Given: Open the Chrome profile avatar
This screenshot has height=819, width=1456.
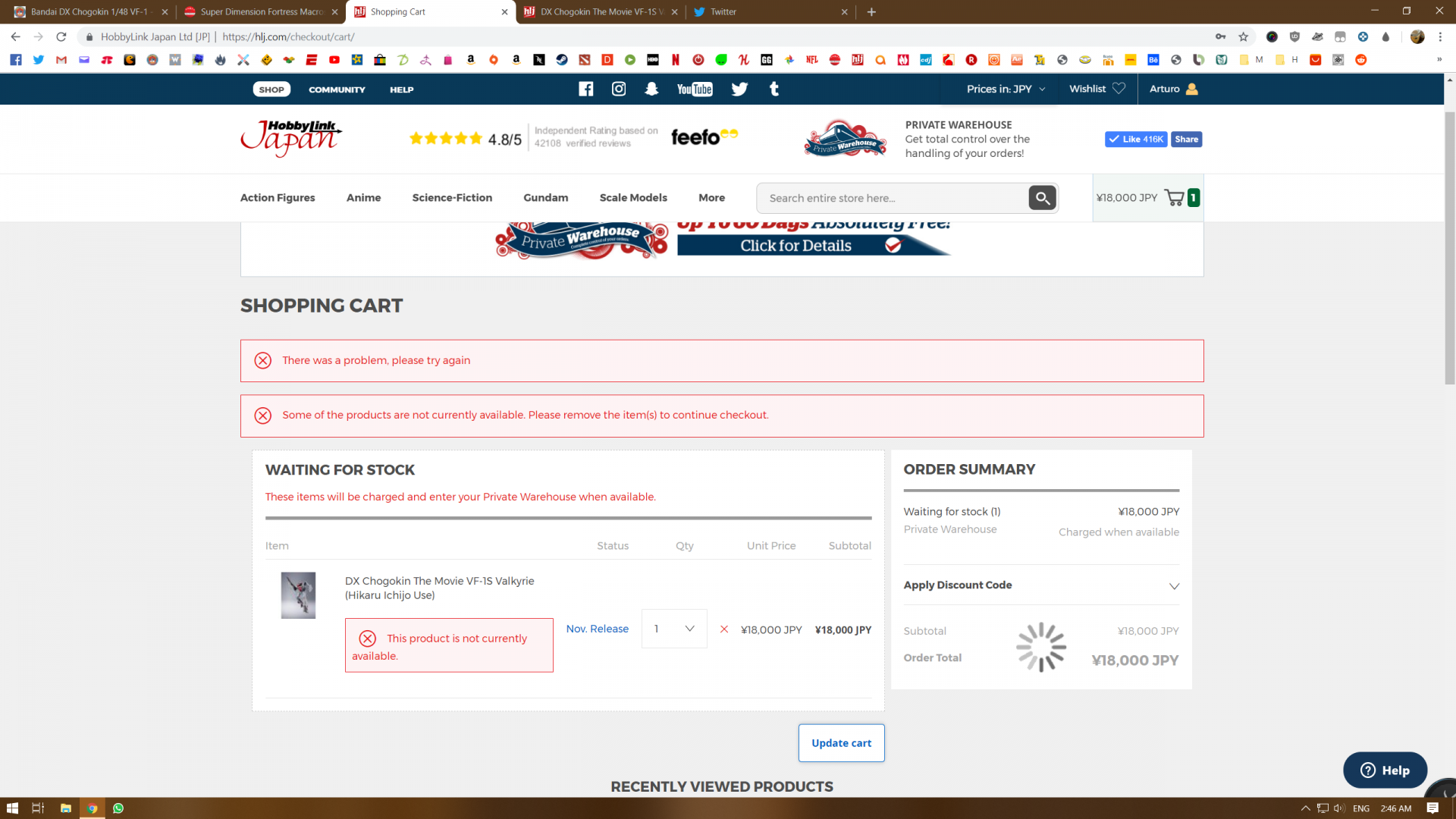Looking at the screenshot, I should [x=1417, y=36].
